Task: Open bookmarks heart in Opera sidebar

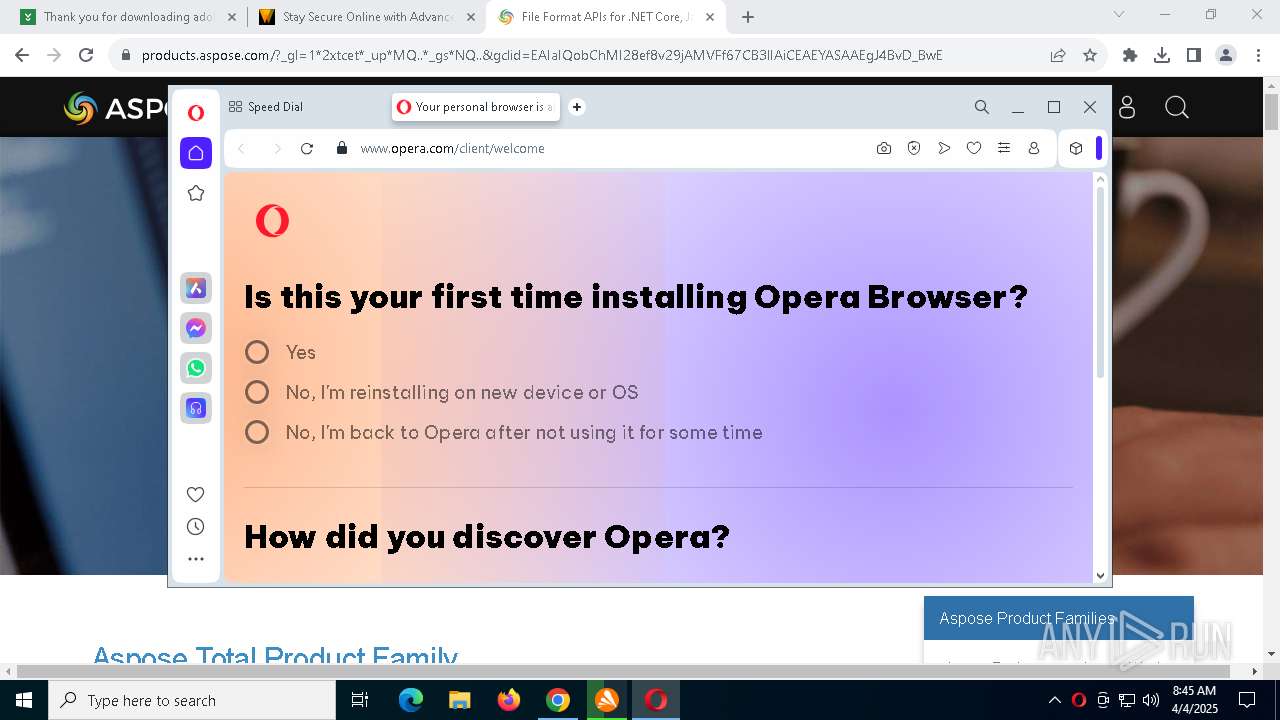Action: coord(196,494)
